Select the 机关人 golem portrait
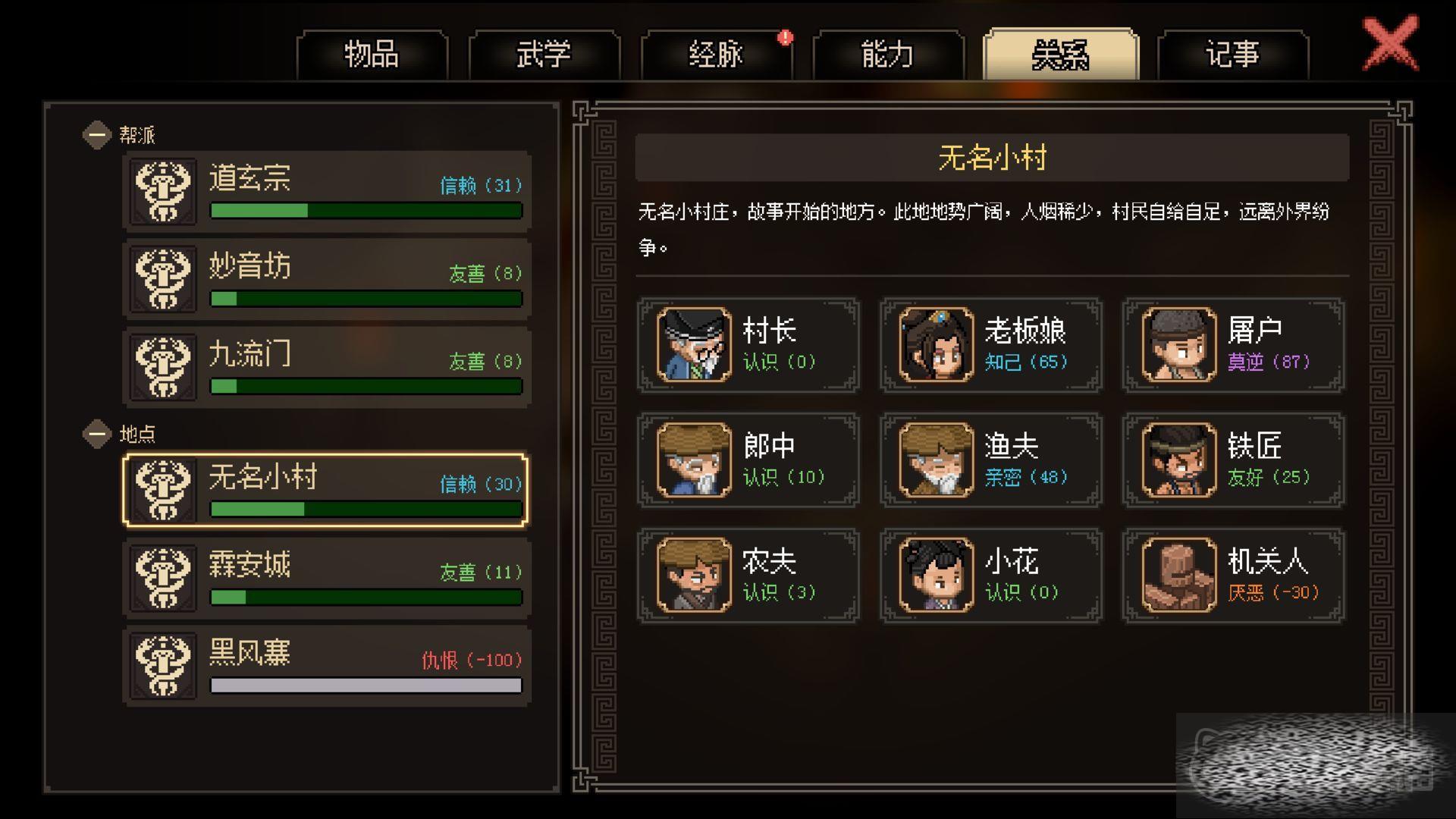The image size is (1456, 819). (1179, 575)
